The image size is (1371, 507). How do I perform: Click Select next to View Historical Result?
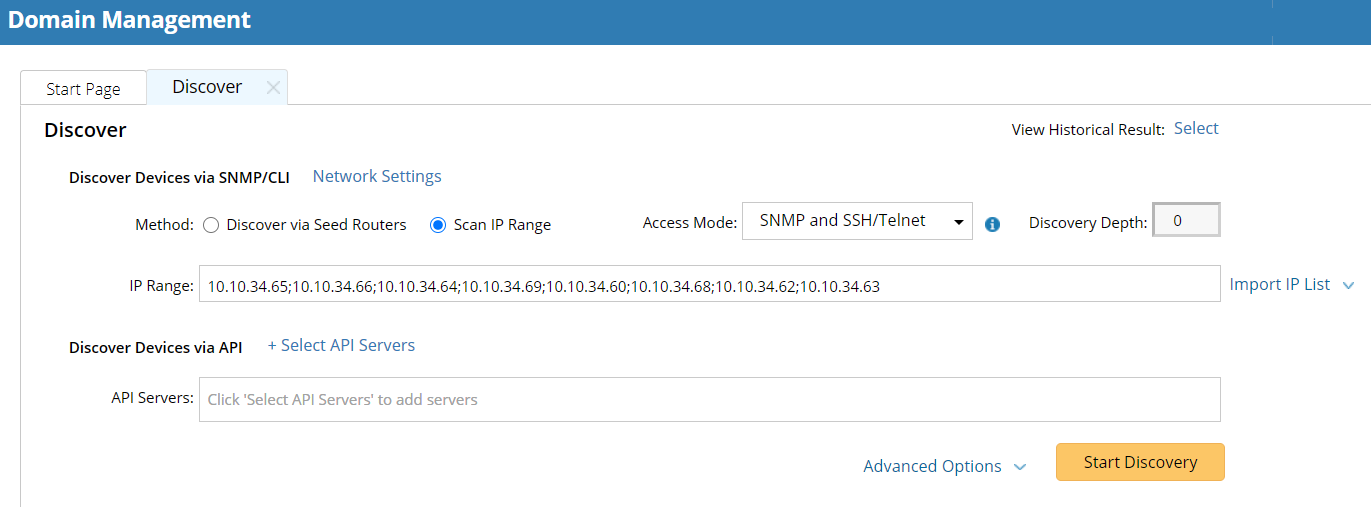(x=1196, y=128)
